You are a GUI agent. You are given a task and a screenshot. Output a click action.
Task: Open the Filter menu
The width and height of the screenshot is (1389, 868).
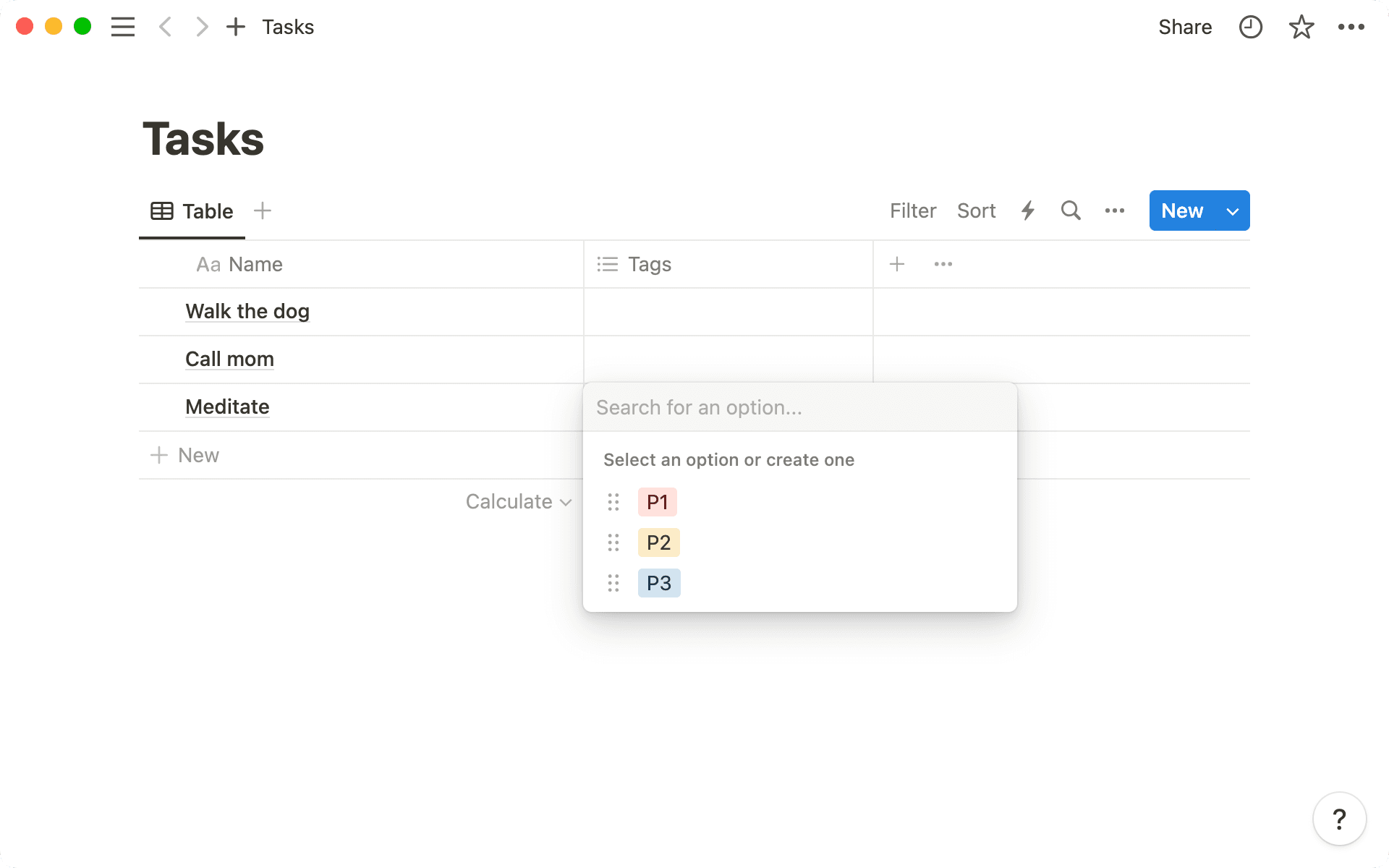click(913, 210)
